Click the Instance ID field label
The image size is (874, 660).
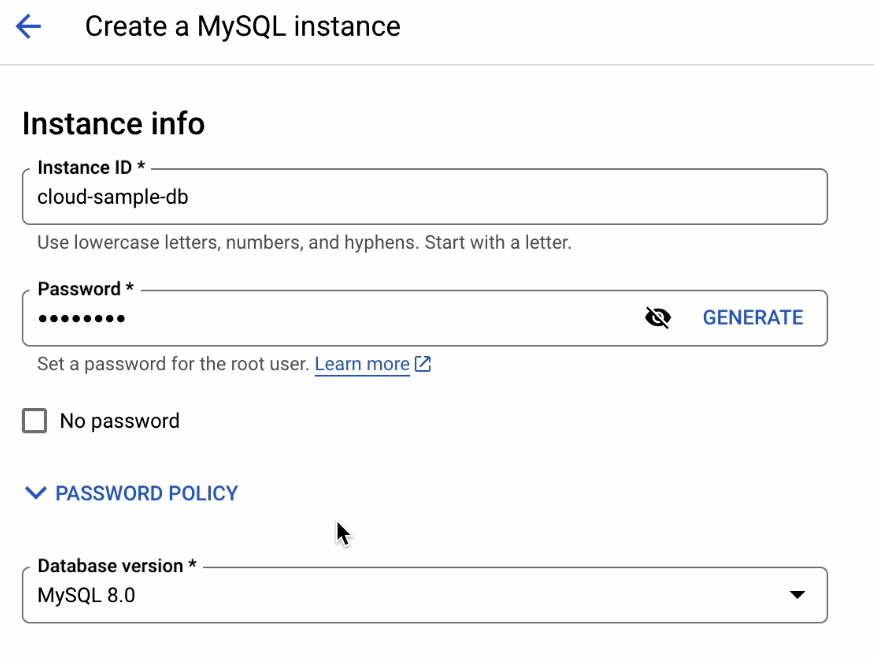[91, 168]
